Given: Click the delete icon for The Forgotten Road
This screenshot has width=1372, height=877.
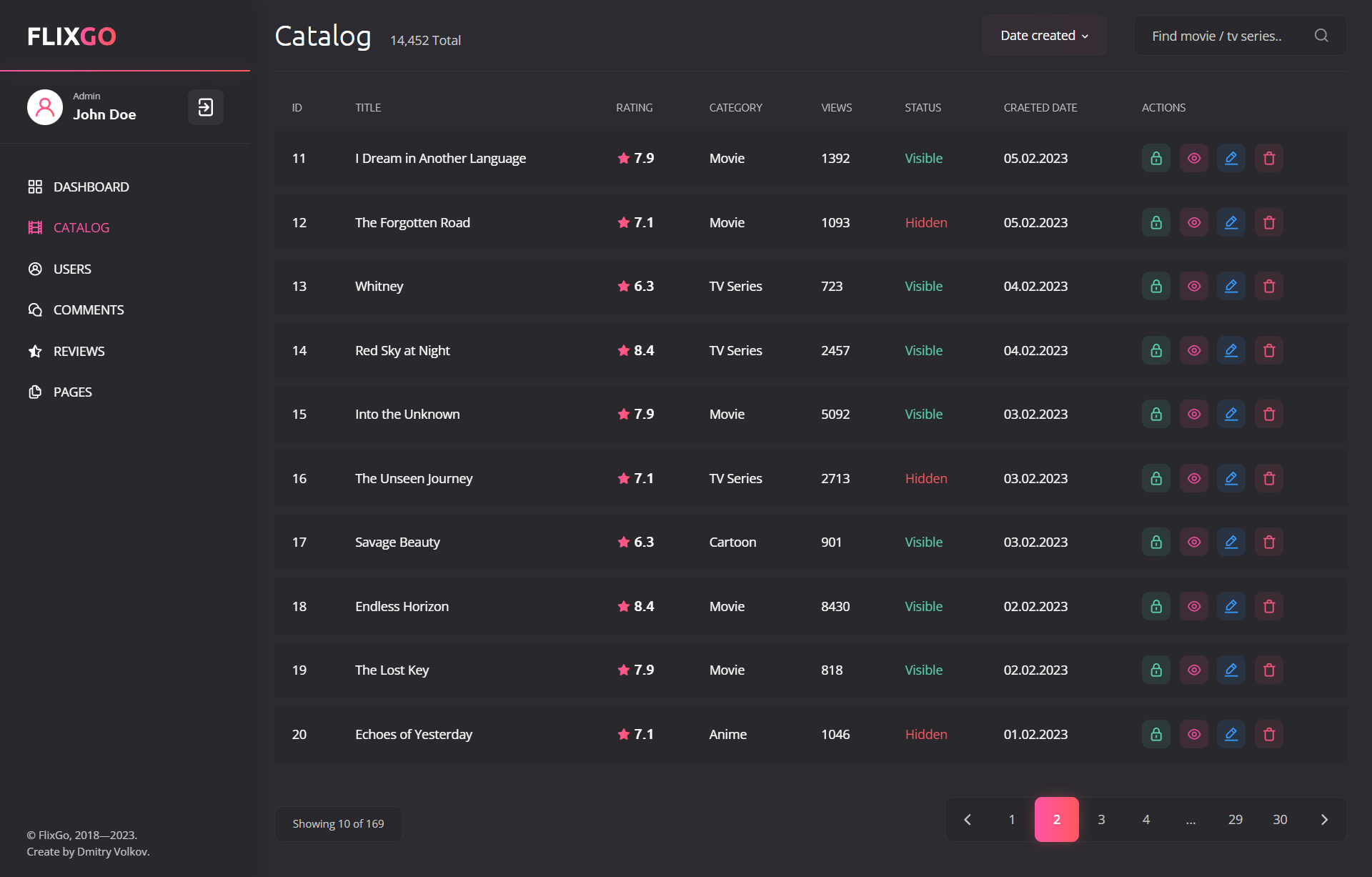Looking at the screenshot, I should pos(1268,222).
